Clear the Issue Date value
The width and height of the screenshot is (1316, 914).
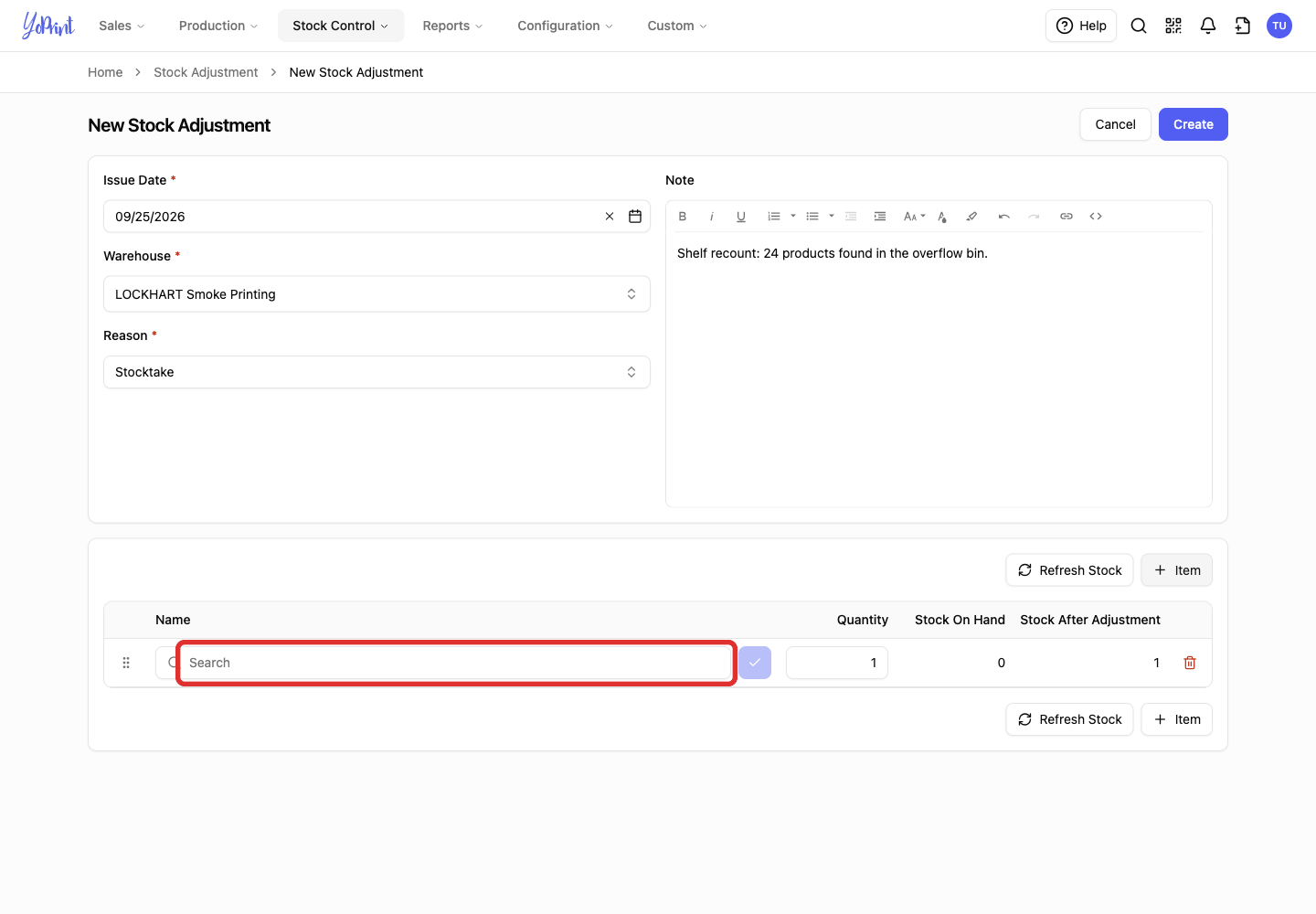[x=610, y=217]
